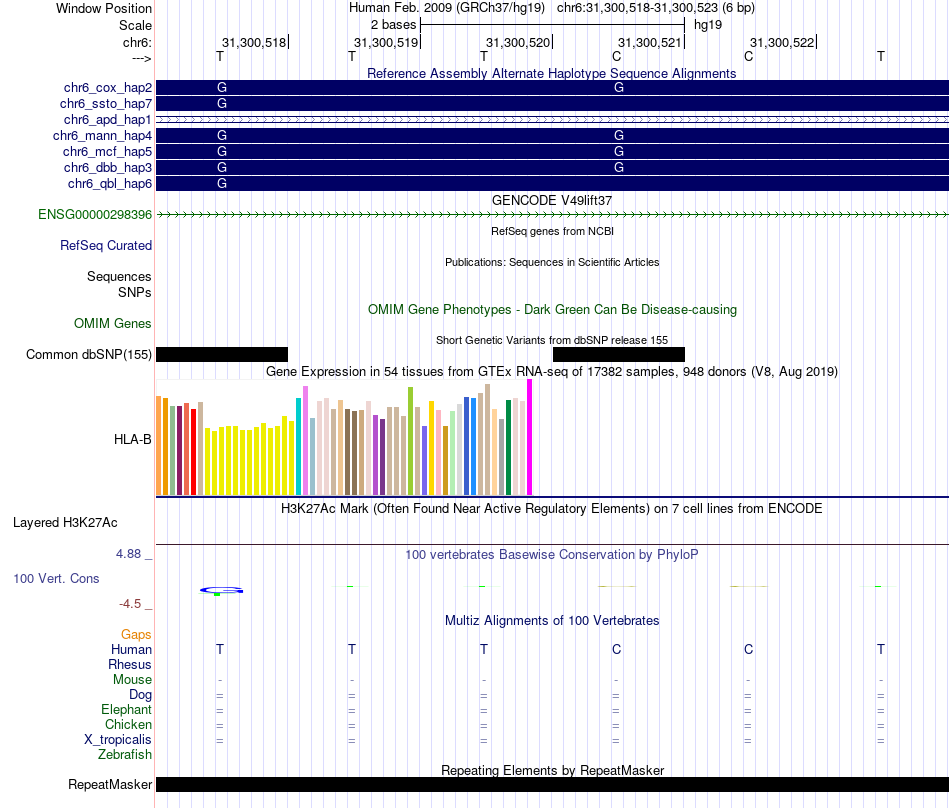The width and height of the screenshot is (950, 808).
Task: Click the SNPs track label
Action: pos(135,292)
